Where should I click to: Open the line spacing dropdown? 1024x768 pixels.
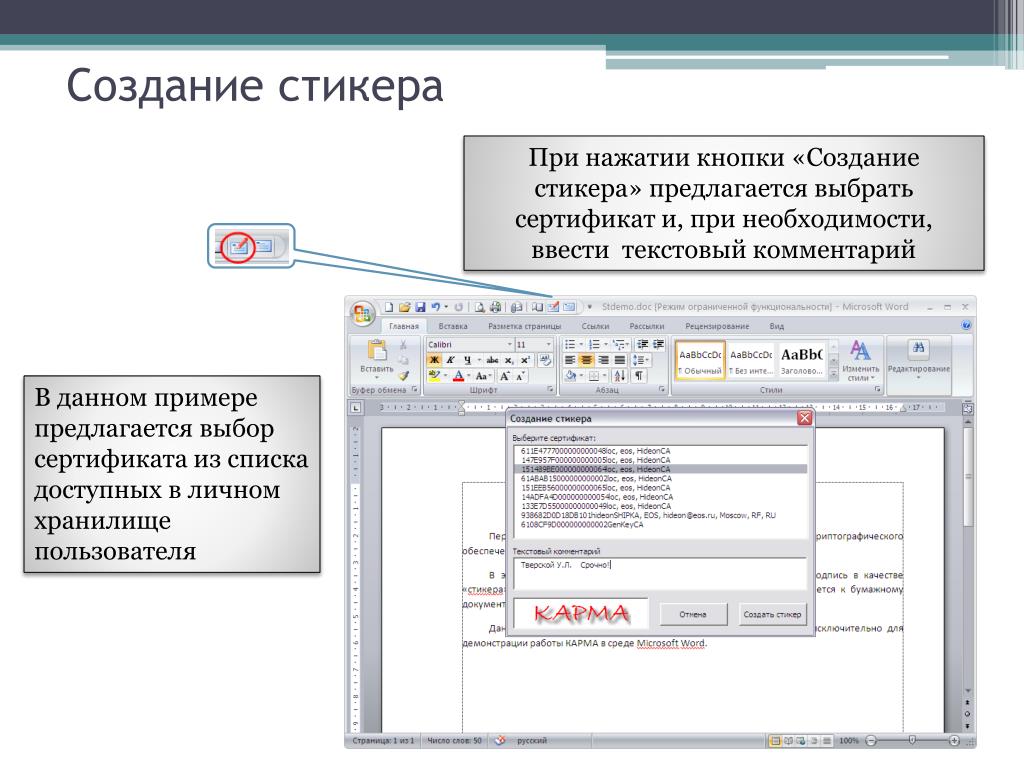[x=641, y=360]
